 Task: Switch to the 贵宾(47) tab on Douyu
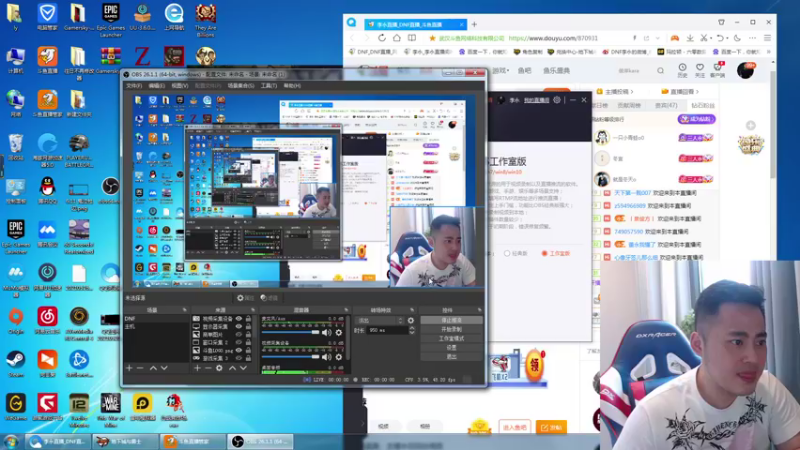(x=666, y=106)
